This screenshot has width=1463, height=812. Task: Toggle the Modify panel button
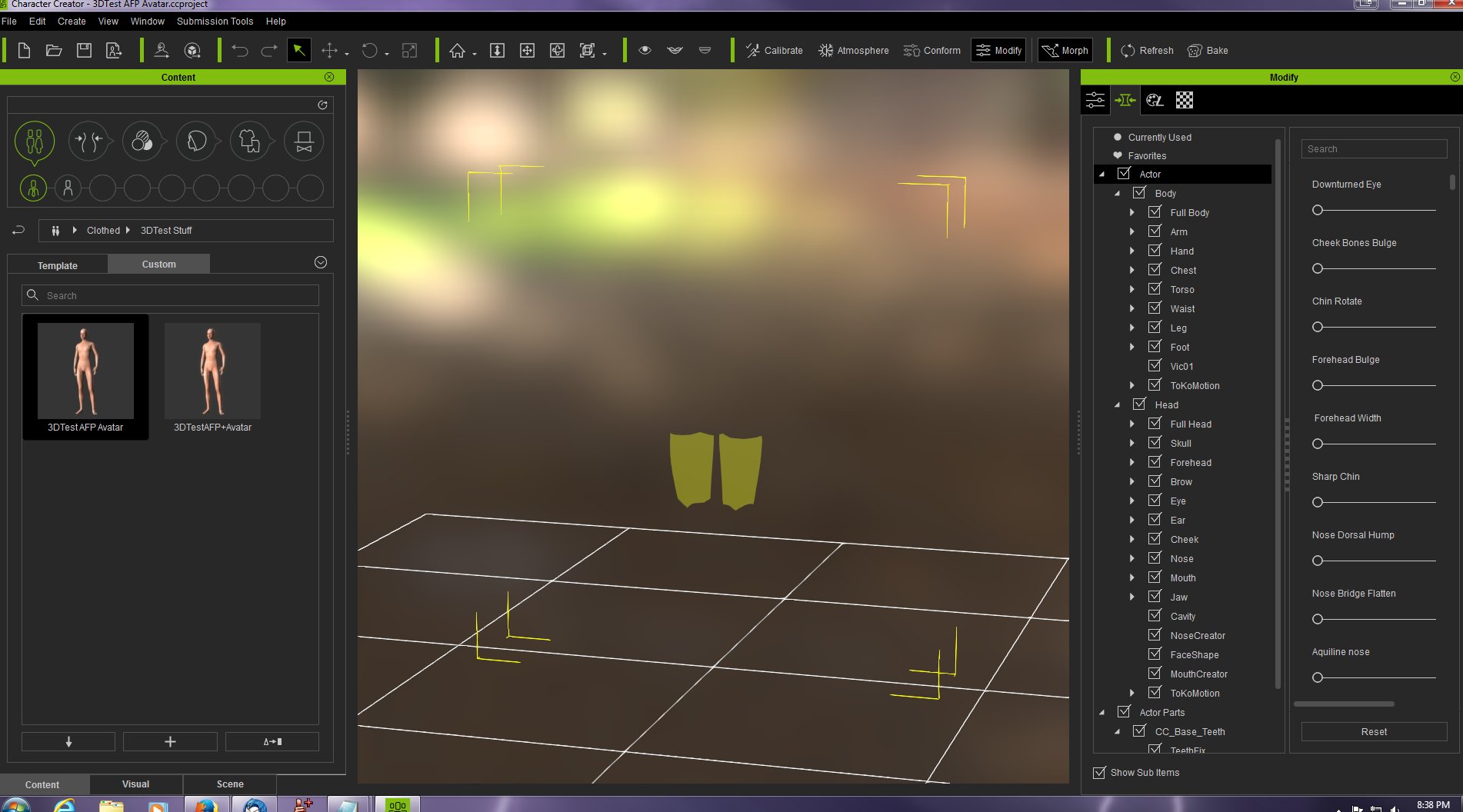pyautogui.click(x=998, y=51)
